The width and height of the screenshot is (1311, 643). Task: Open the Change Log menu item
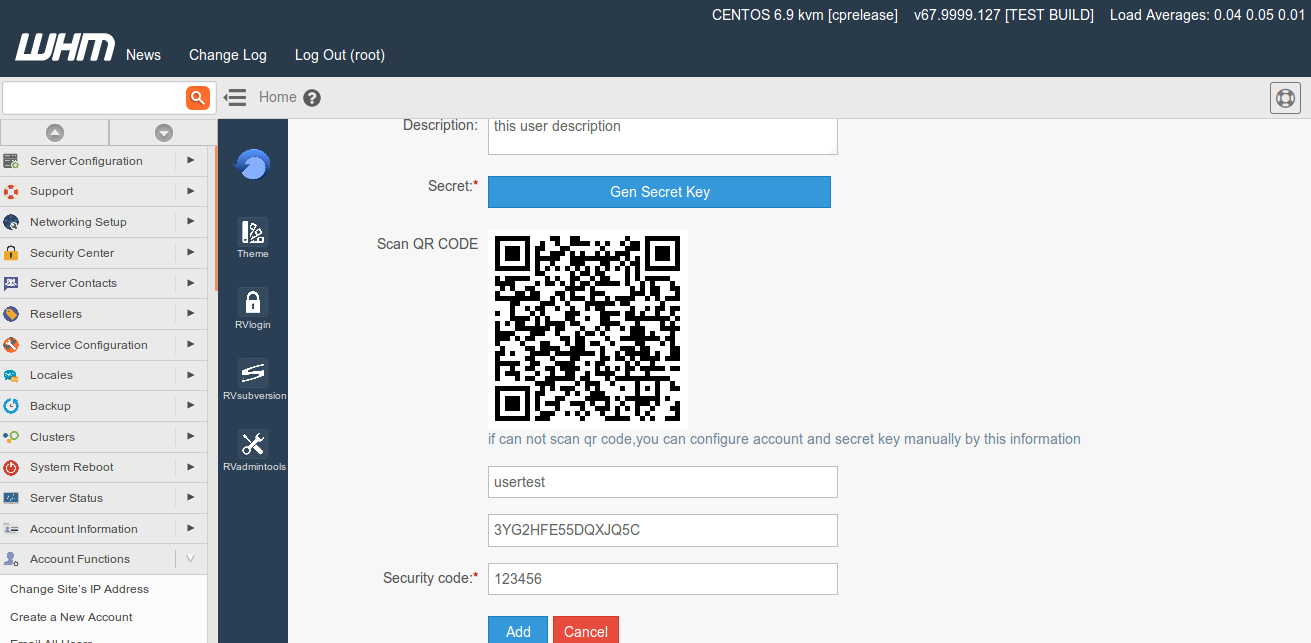(228, 55)
